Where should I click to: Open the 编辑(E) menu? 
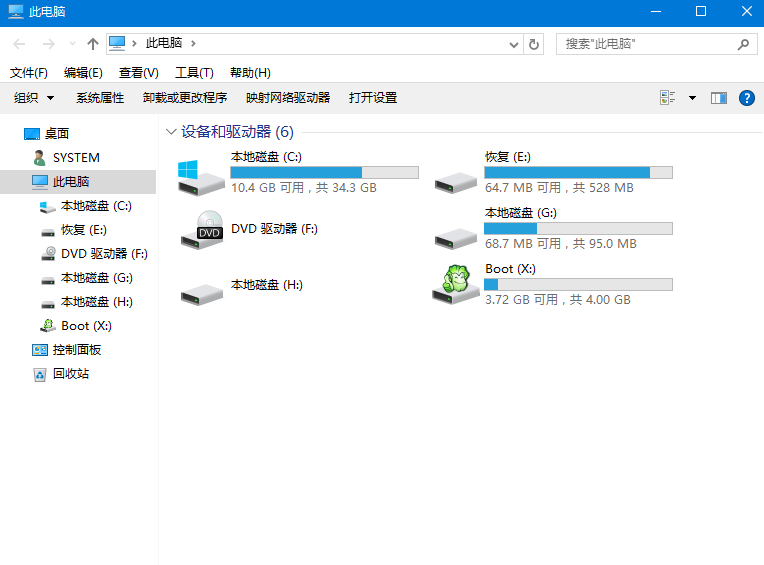(x=83, y=73)
